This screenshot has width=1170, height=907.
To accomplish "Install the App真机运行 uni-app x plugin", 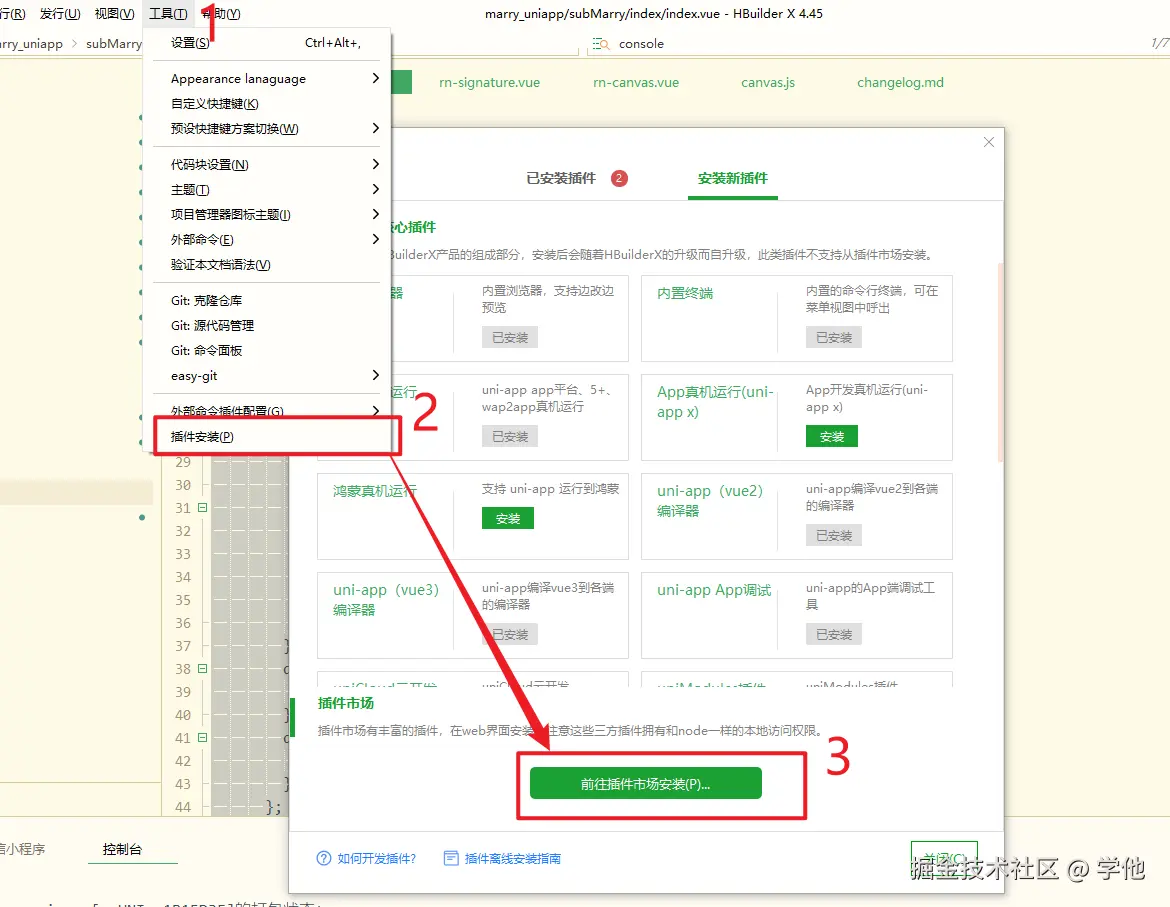I will point(832,437).
